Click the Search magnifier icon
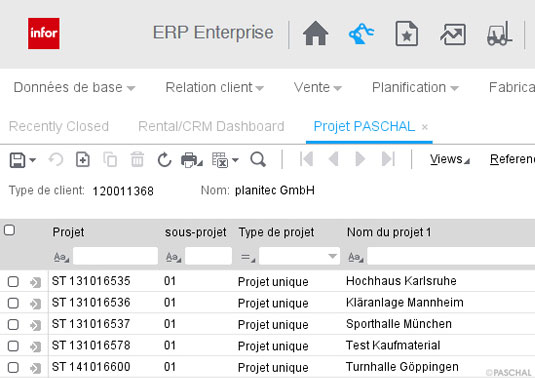The image size is (535, 378). (258, 159)
